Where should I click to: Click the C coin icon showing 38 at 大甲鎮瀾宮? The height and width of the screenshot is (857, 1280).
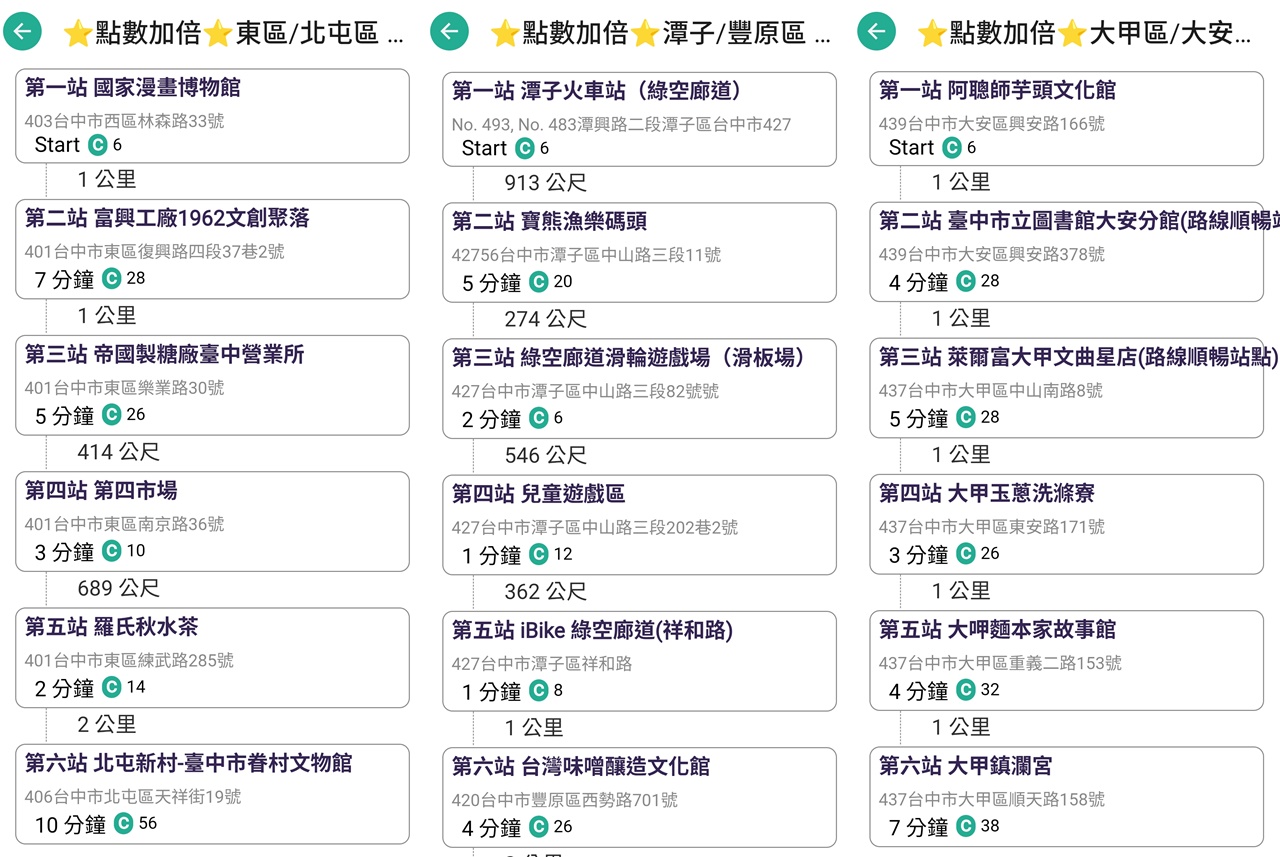[964, 826]
